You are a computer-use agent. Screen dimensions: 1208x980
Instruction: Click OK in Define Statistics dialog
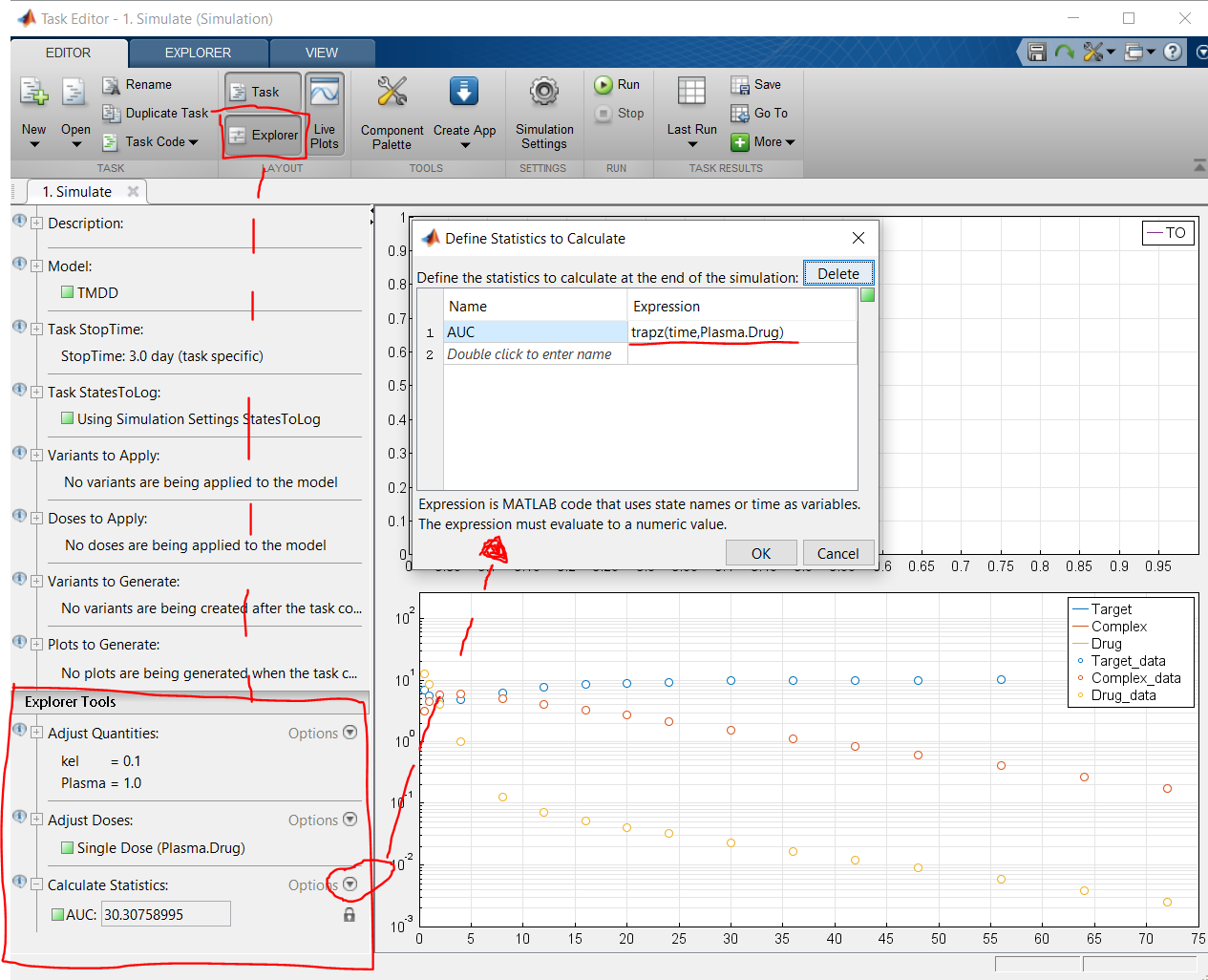[x=760, y=553]
